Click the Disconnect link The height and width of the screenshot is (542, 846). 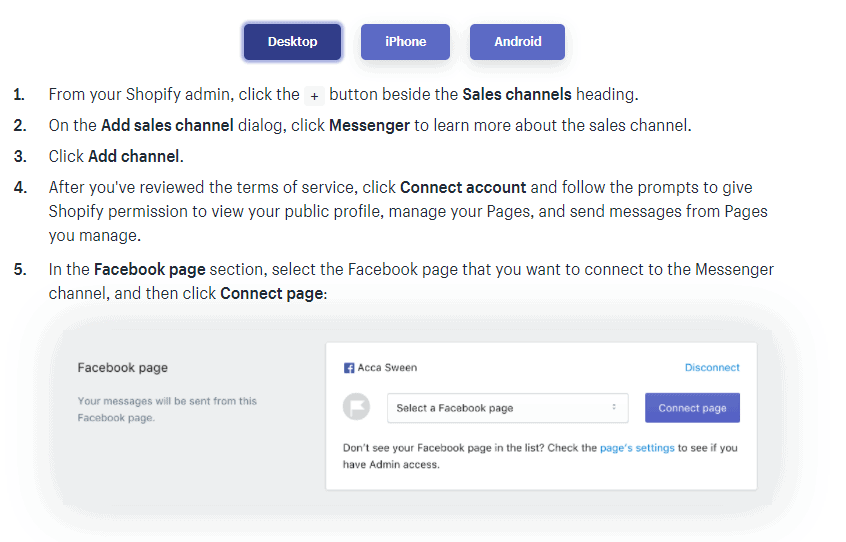712,368
